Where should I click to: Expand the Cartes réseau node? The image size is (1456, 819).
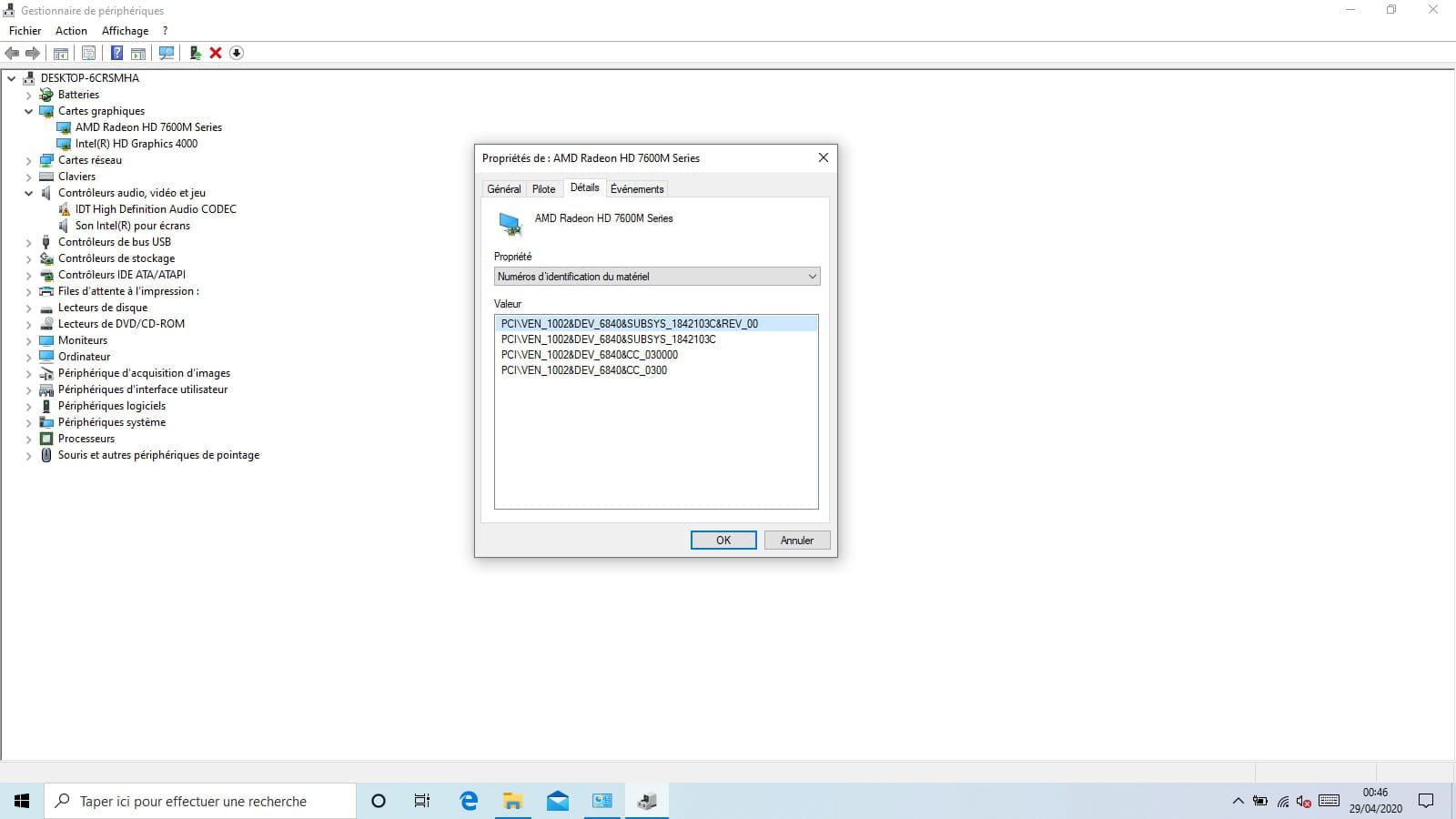click(x=28, y=160)
